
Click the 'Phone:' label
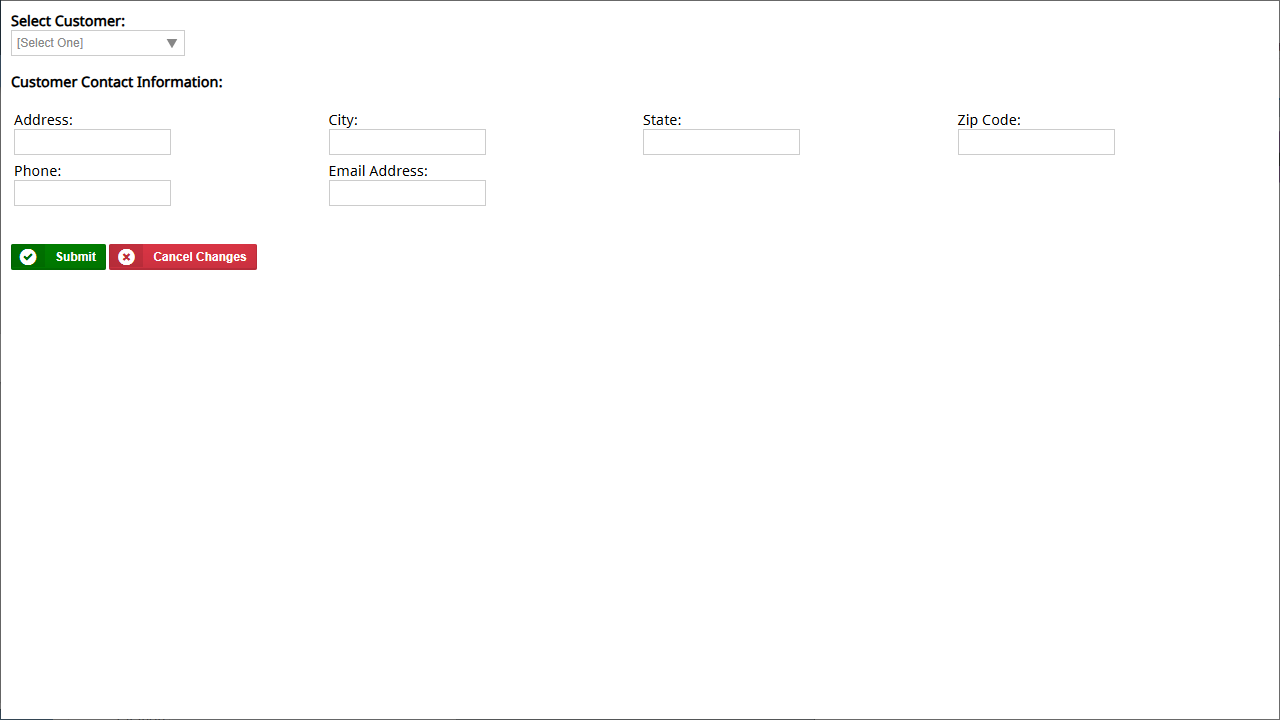point(38,171)
